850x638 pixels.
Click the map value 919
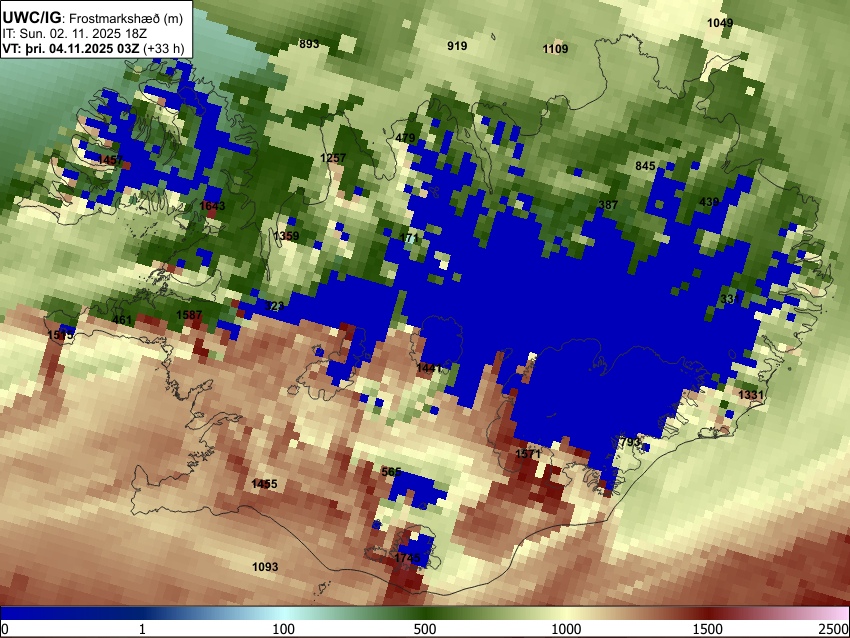point(457,46)
